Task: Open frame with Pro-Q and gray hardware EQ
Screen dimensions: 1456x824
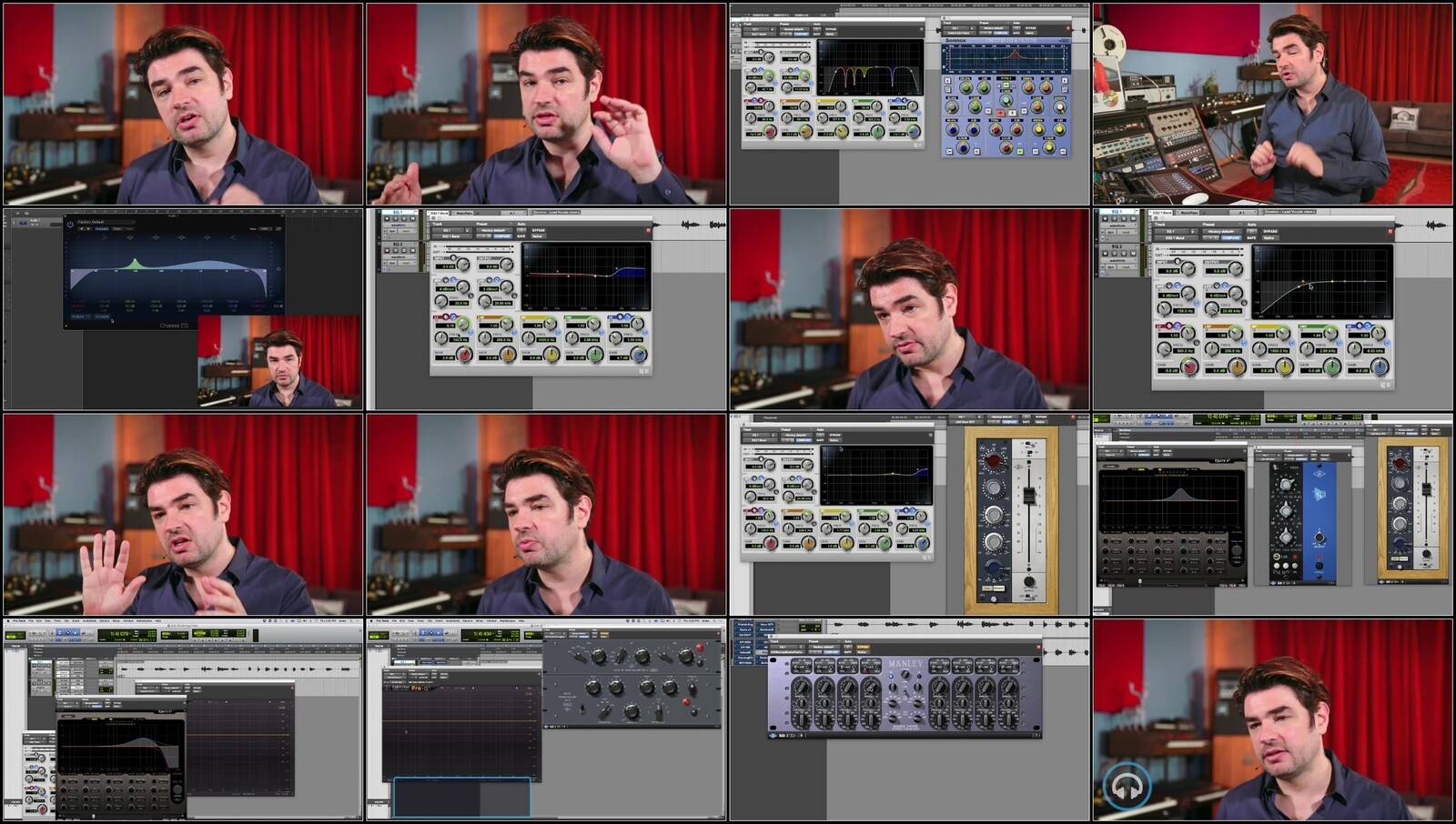Action: click(546, 720)
